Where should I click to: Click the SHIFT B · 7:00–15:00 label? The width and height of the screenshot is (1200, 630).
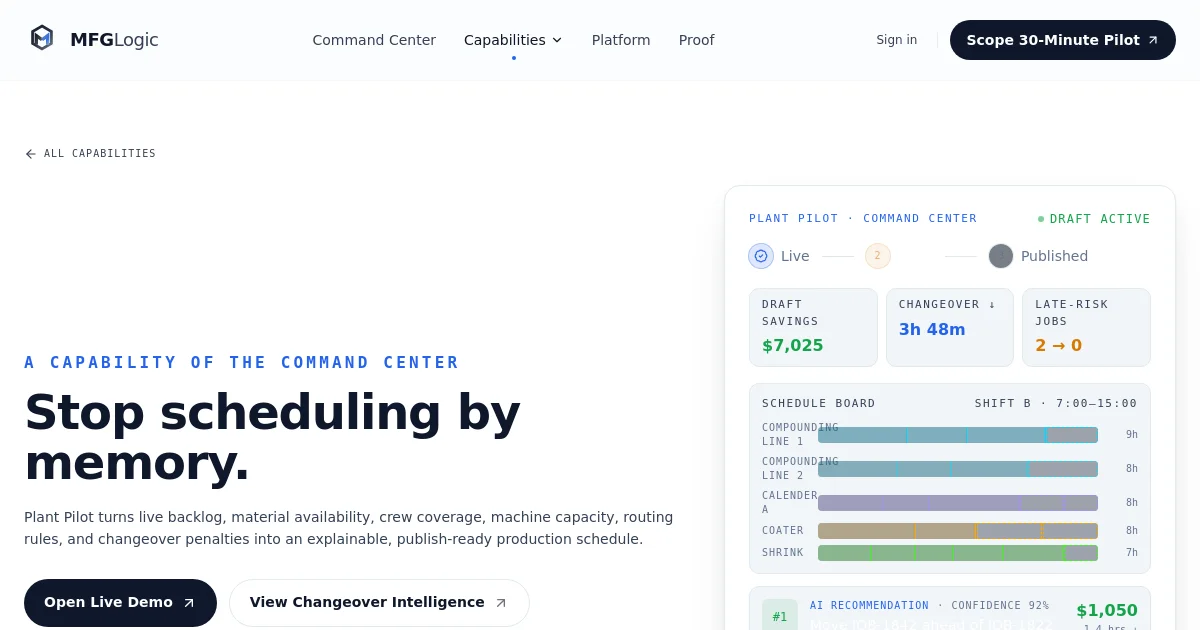1056,404
